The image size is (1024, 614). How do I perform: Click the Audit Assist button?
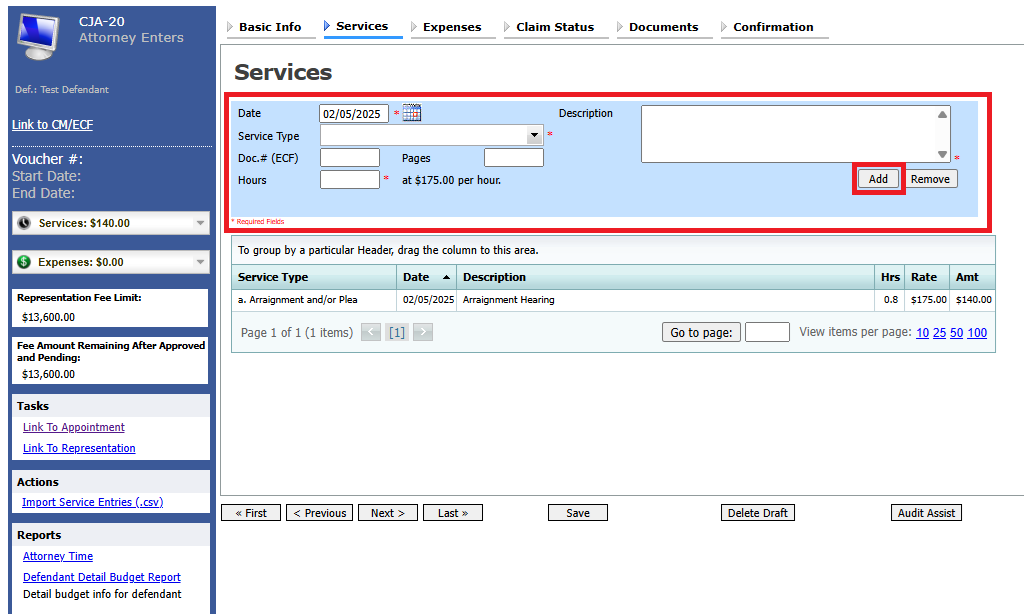[x=926, y=513]
